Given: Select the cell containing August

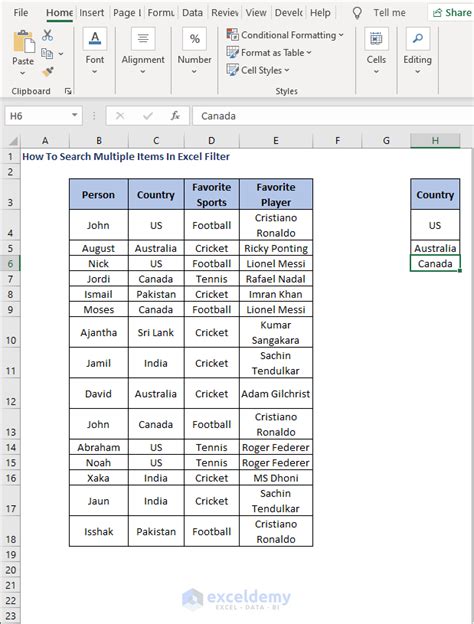Looking at the screenshot, I should coord(99,248).
